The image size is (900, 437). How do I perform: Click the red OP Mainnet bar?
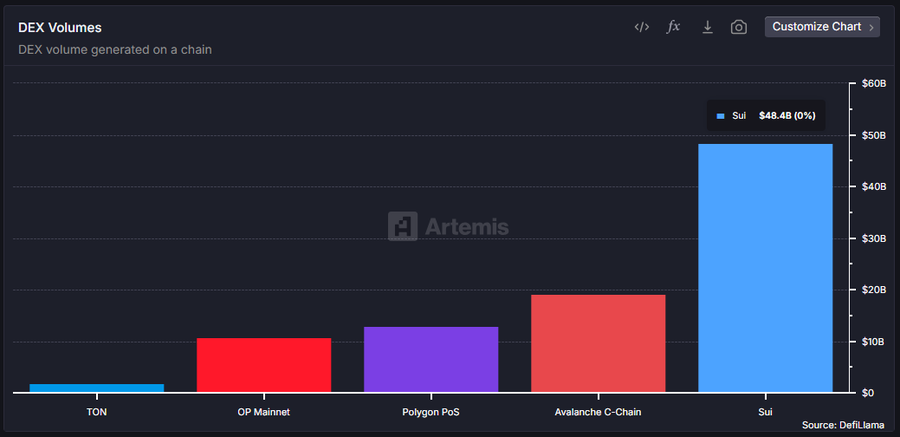tap(264, 365)
